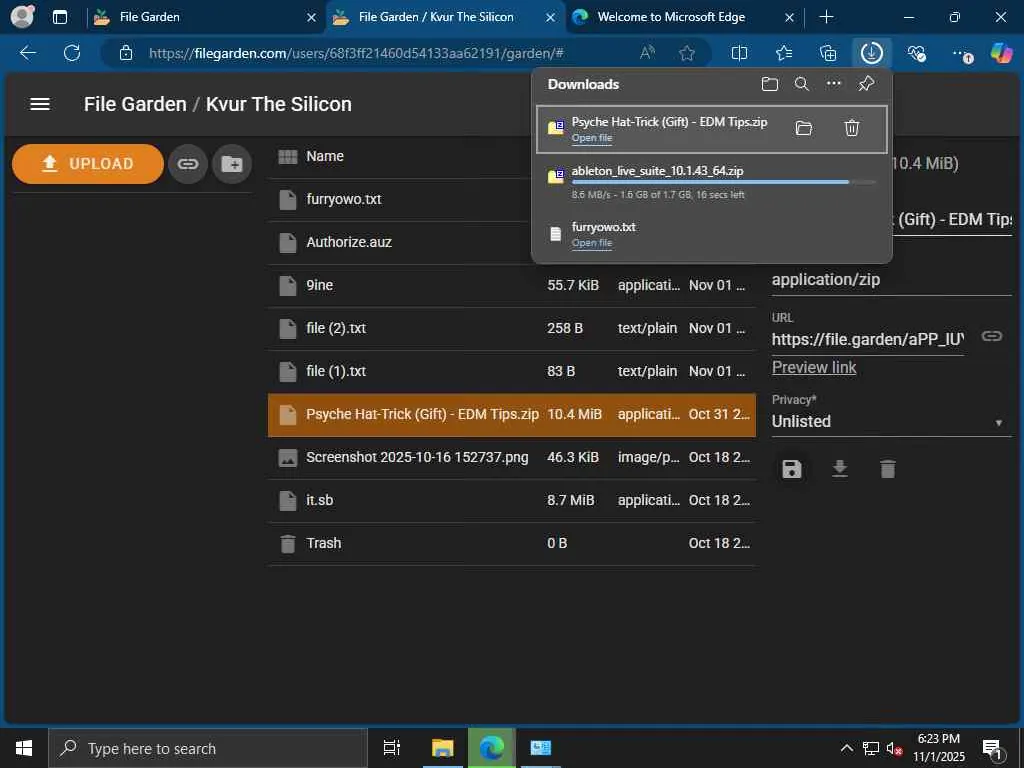Click the link icon beside UPLOAD

click(188, 164)
